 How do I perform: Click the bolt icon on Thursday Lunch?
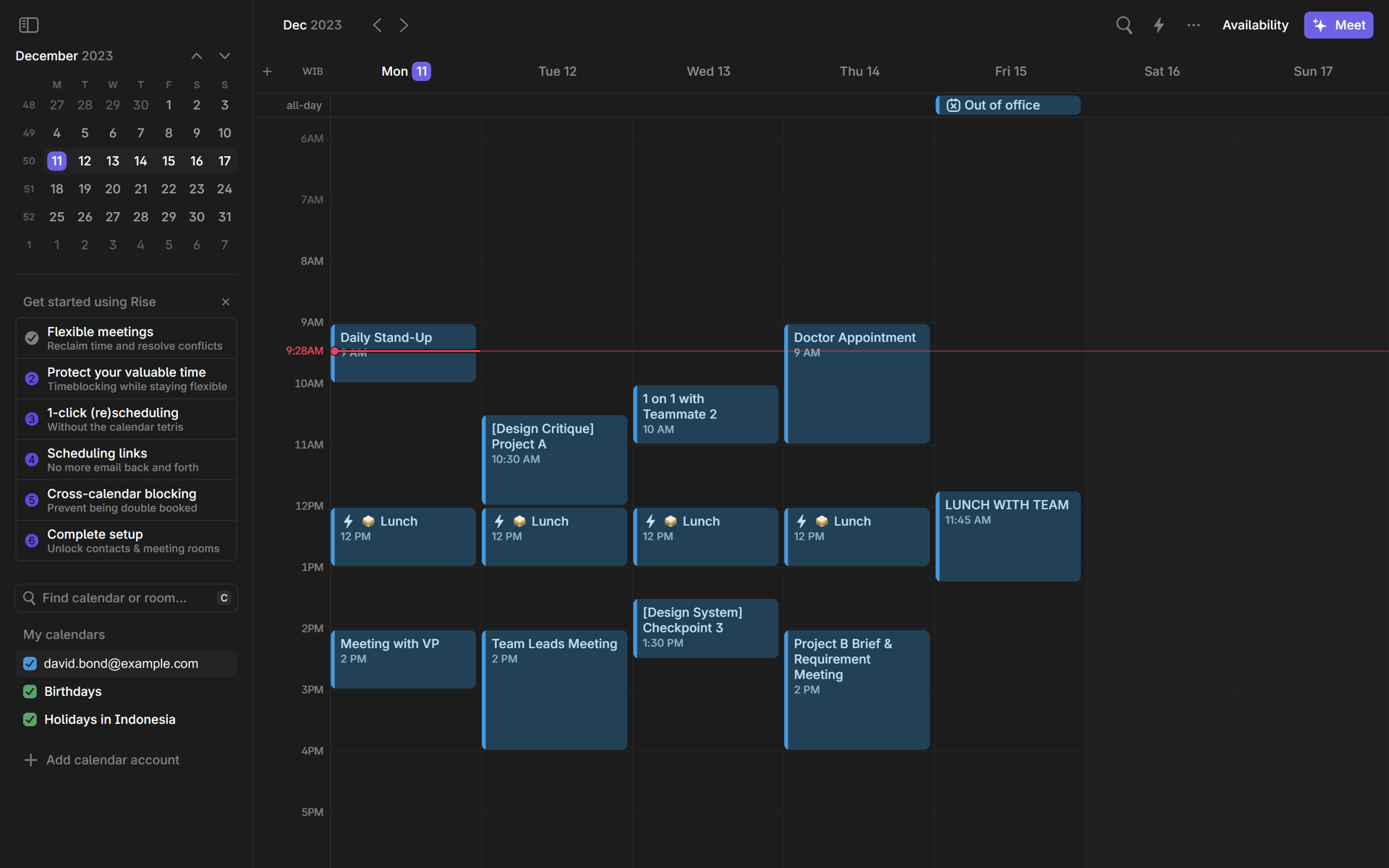(802, 522)
